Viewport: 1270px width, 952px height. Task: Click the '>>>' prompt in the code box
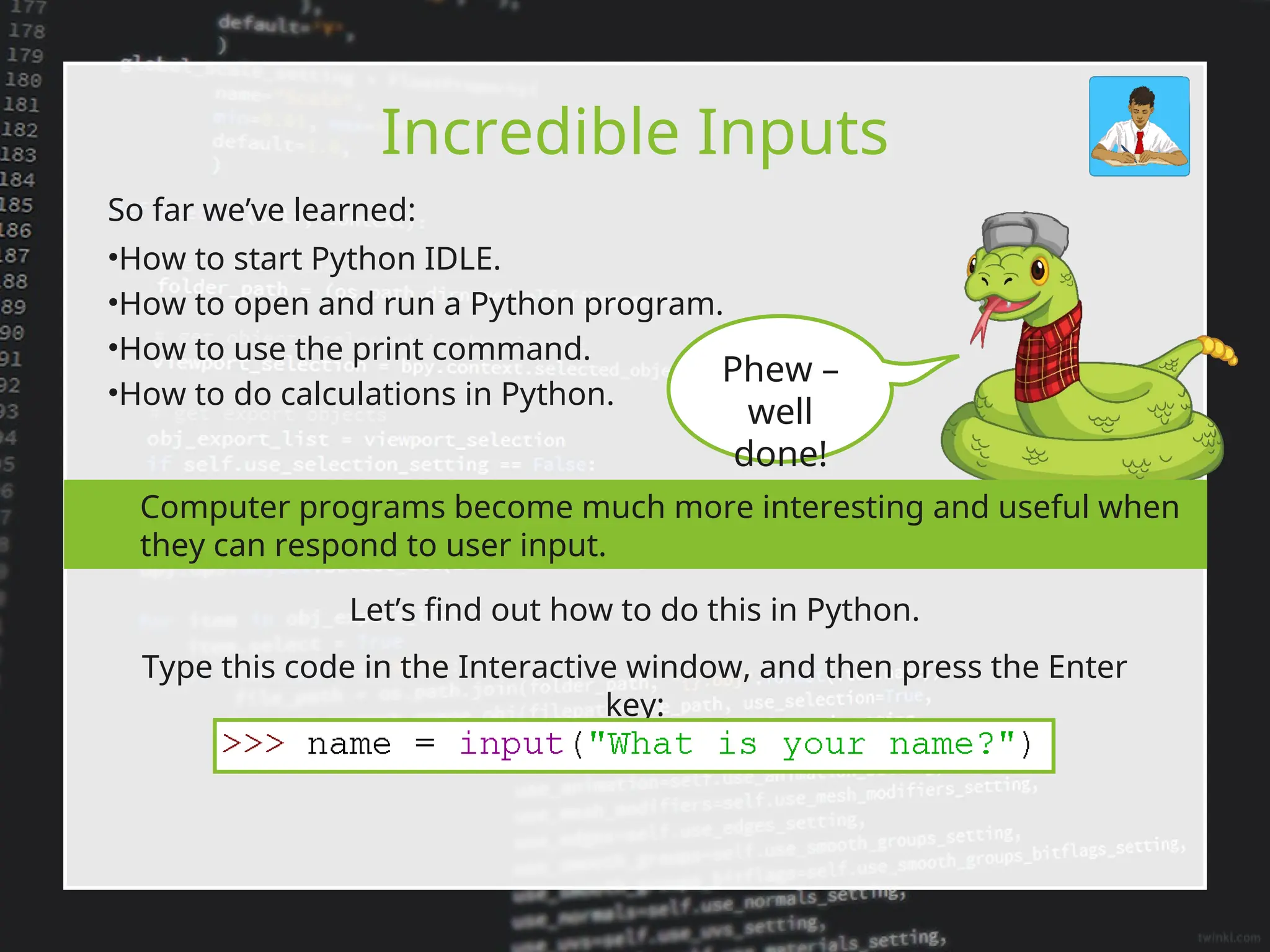tap(254, 743)
